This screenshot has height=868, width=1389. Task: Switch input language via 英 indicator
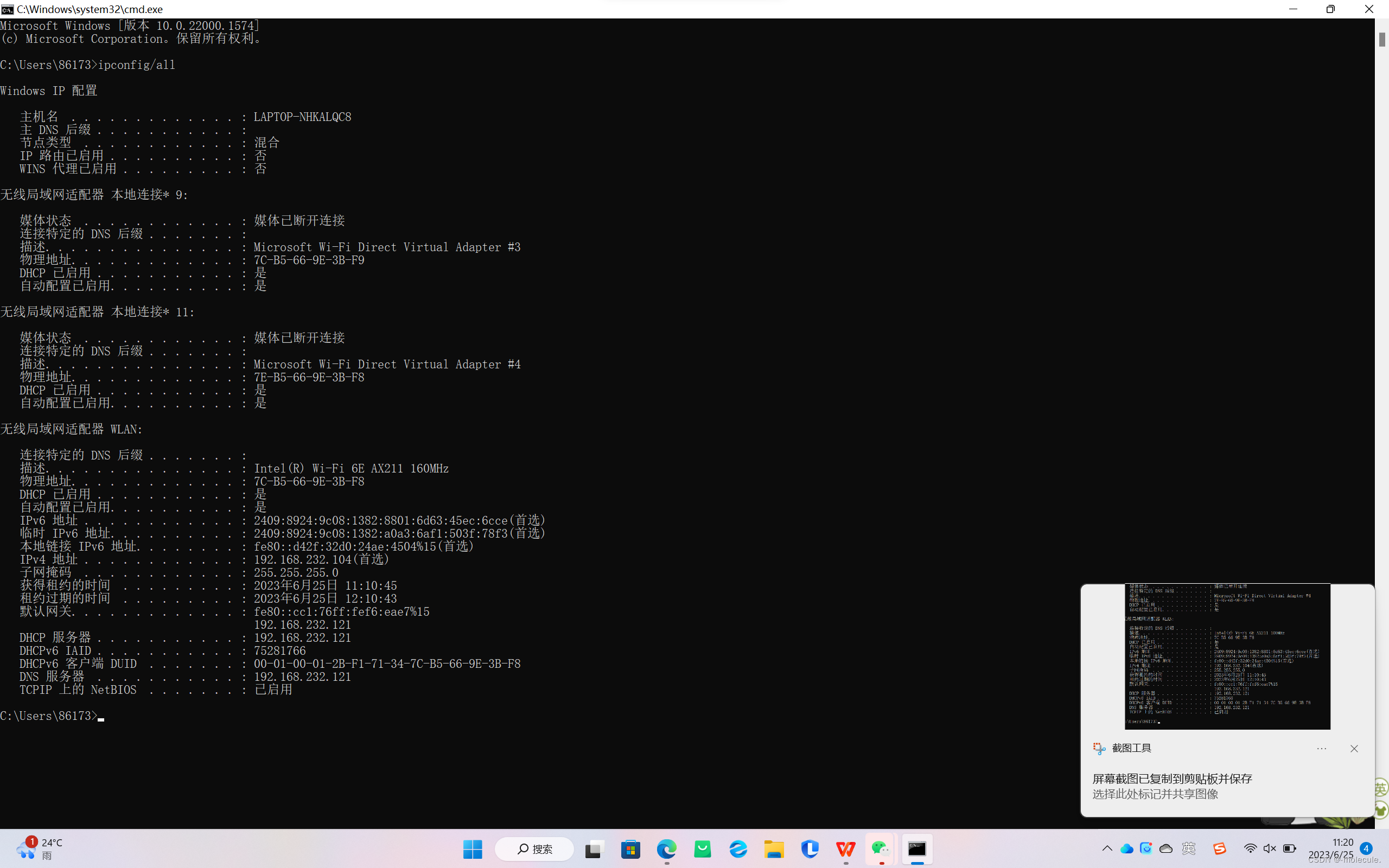pyautogui.click(x=1189, y=848)
